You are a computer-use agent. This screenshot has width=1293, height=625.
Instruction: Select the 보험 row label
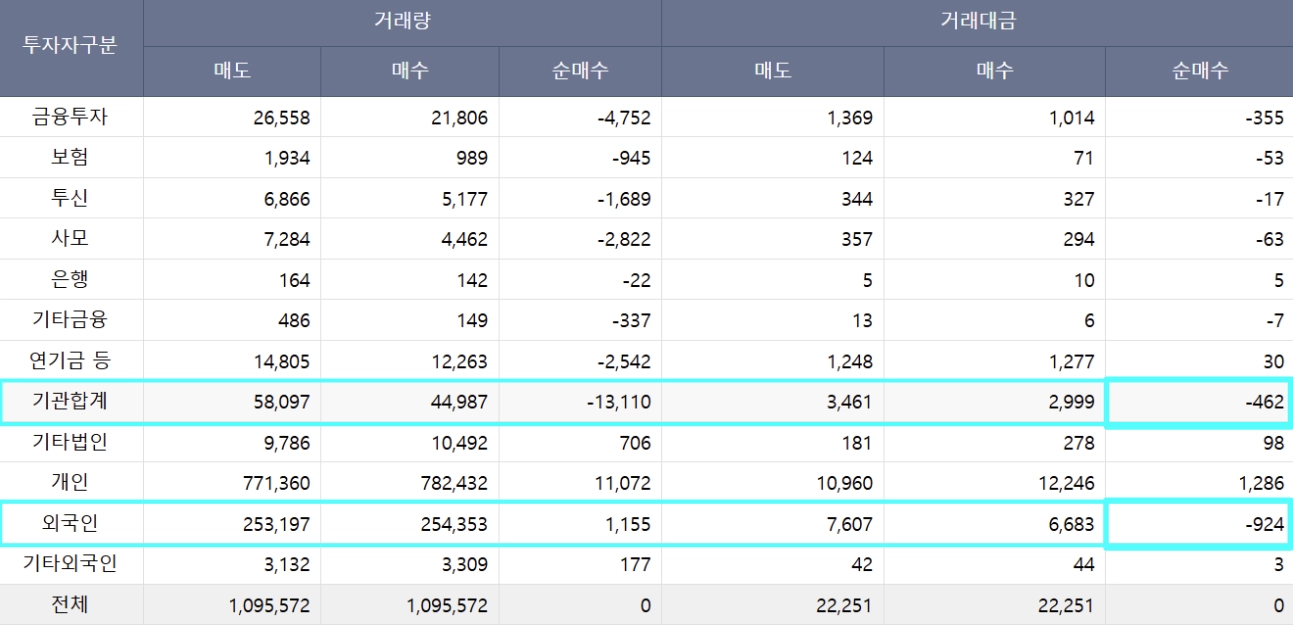70,158
